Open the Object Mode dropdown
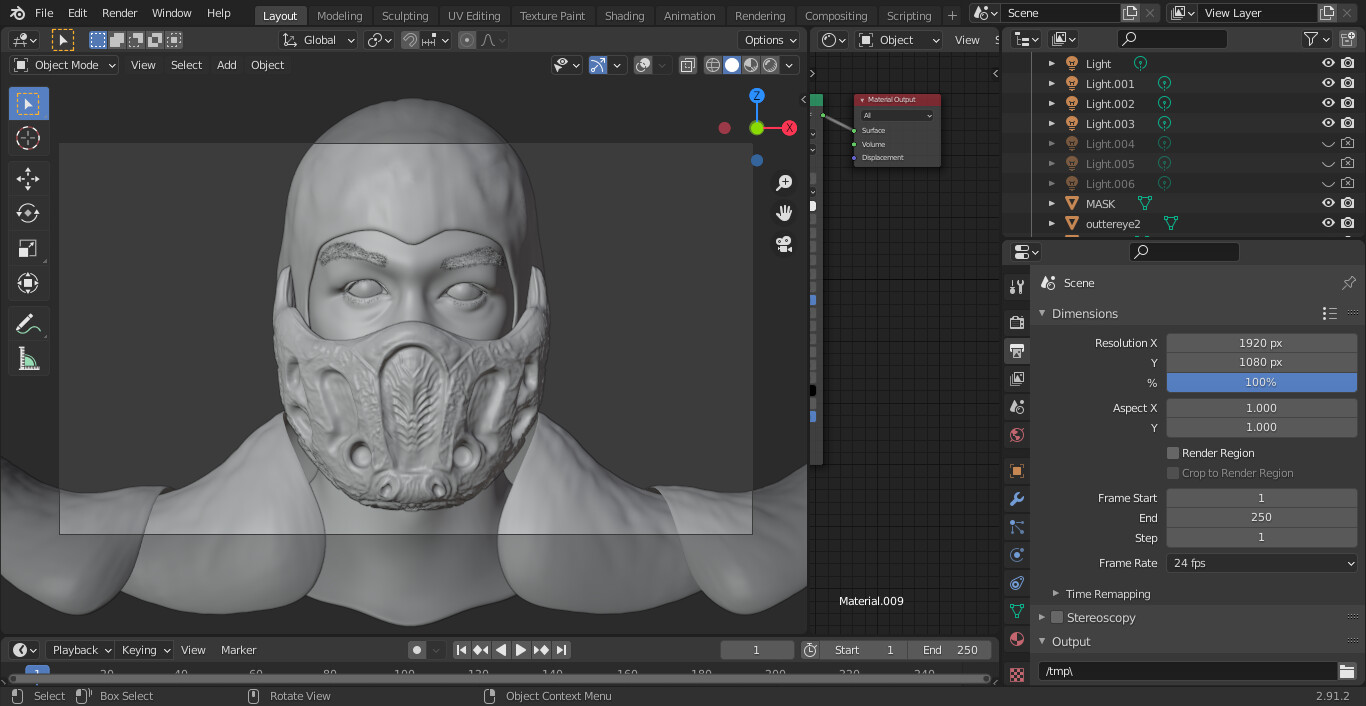Viewport: 1366px width, 706px height. pos(64,65)
